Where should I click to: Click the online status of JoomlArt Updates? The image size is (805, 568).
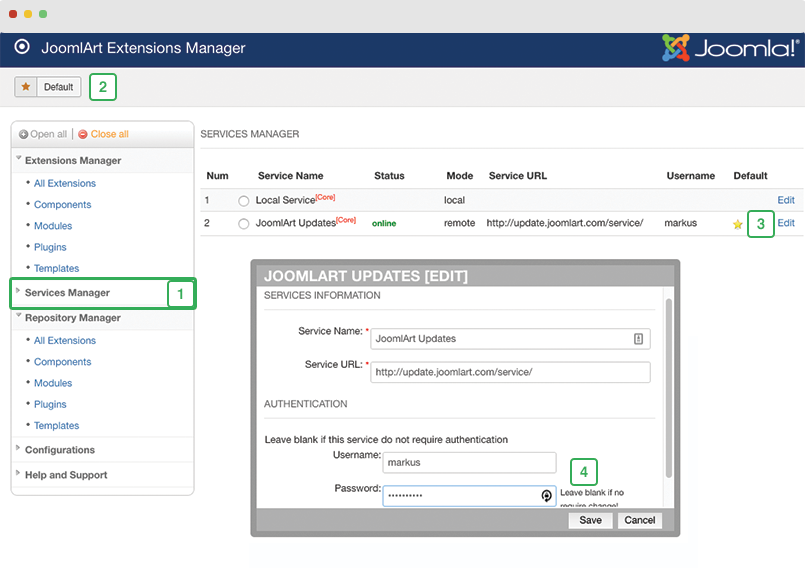tap(384, 223)
